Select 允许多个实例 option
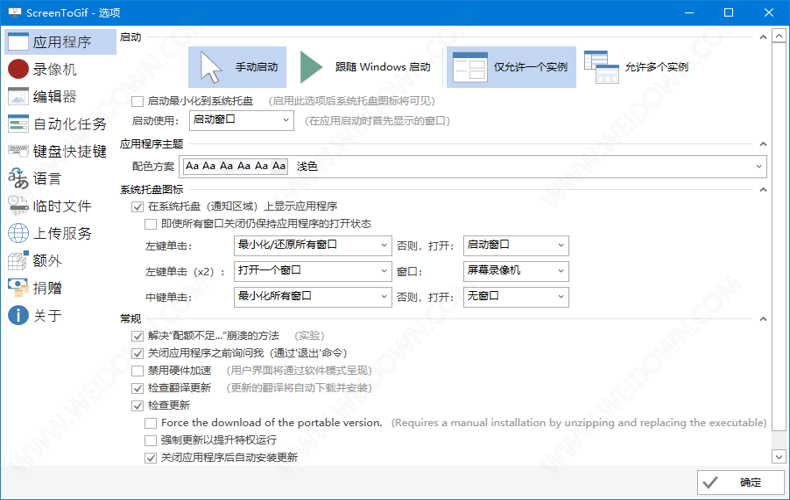 coord(638,67)
